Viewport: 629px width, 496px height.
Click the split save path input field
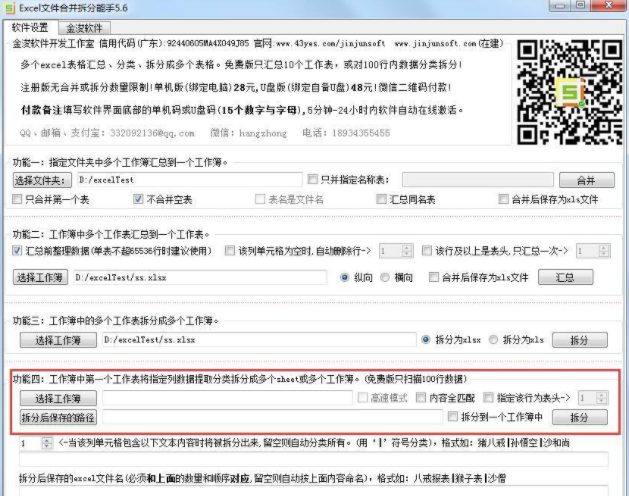pyautogui.click(x=272, y=417)
